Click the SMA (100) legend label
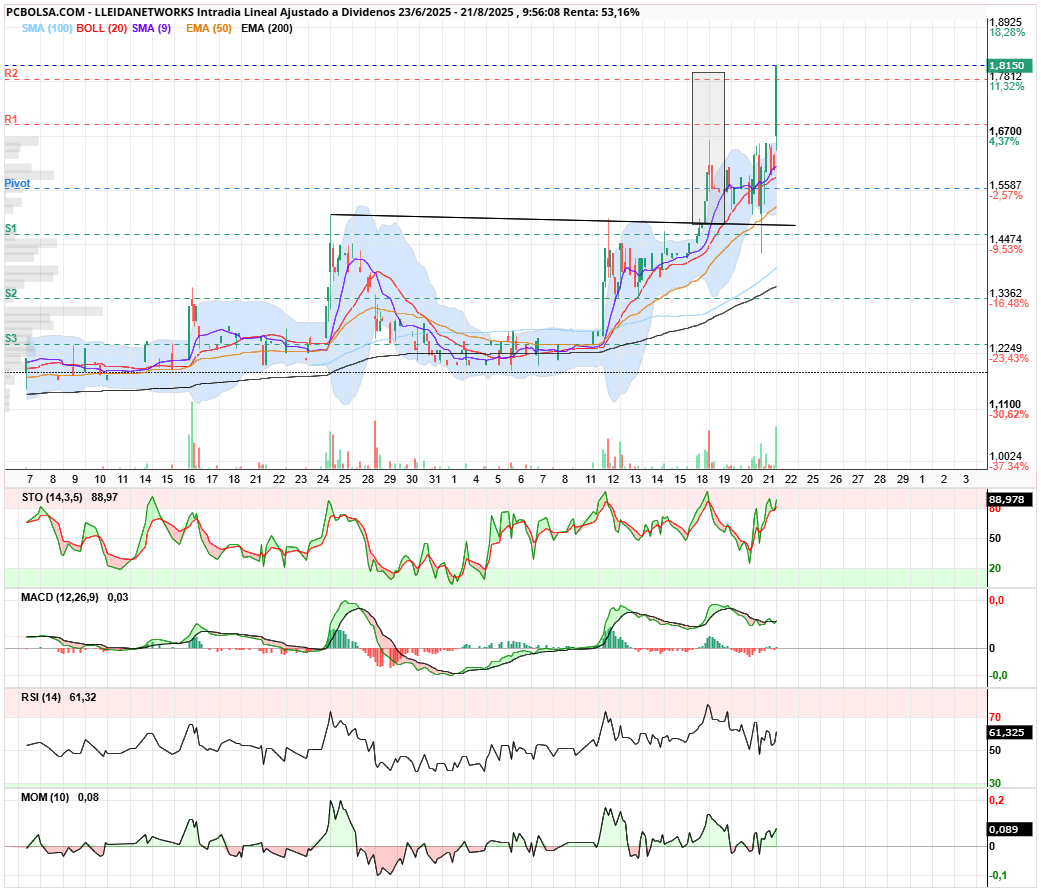 click(46, 29)
